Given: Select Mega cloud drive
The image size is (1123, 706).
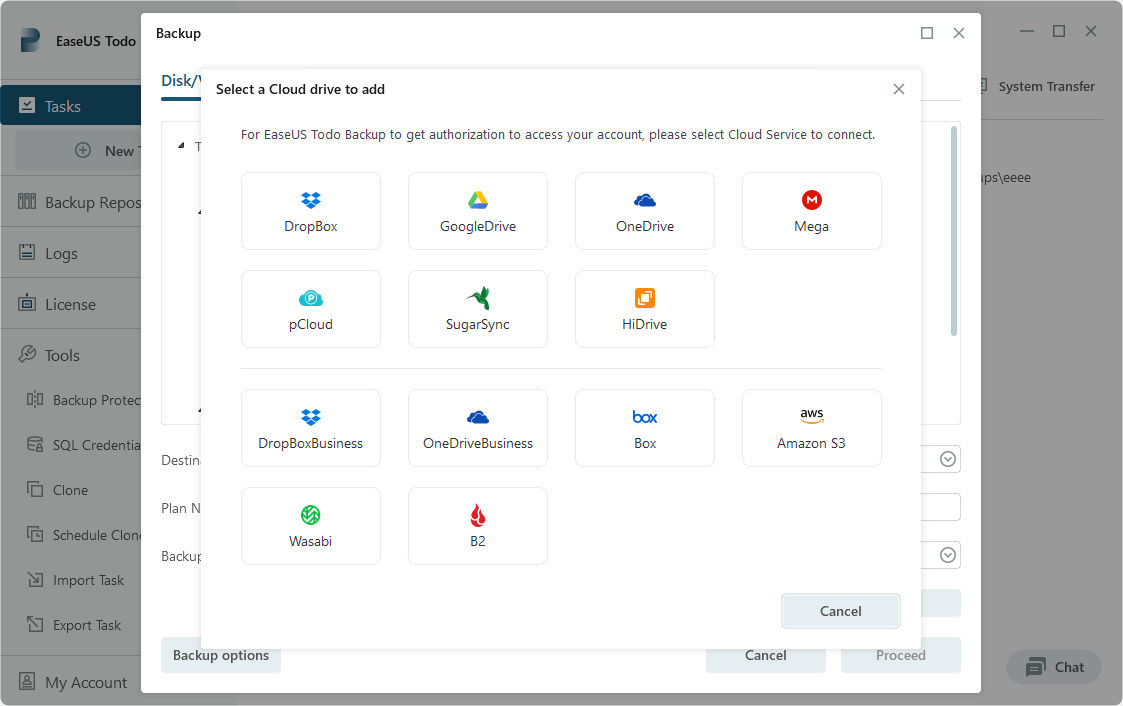Looking at the screenshot, I should 811,211.
